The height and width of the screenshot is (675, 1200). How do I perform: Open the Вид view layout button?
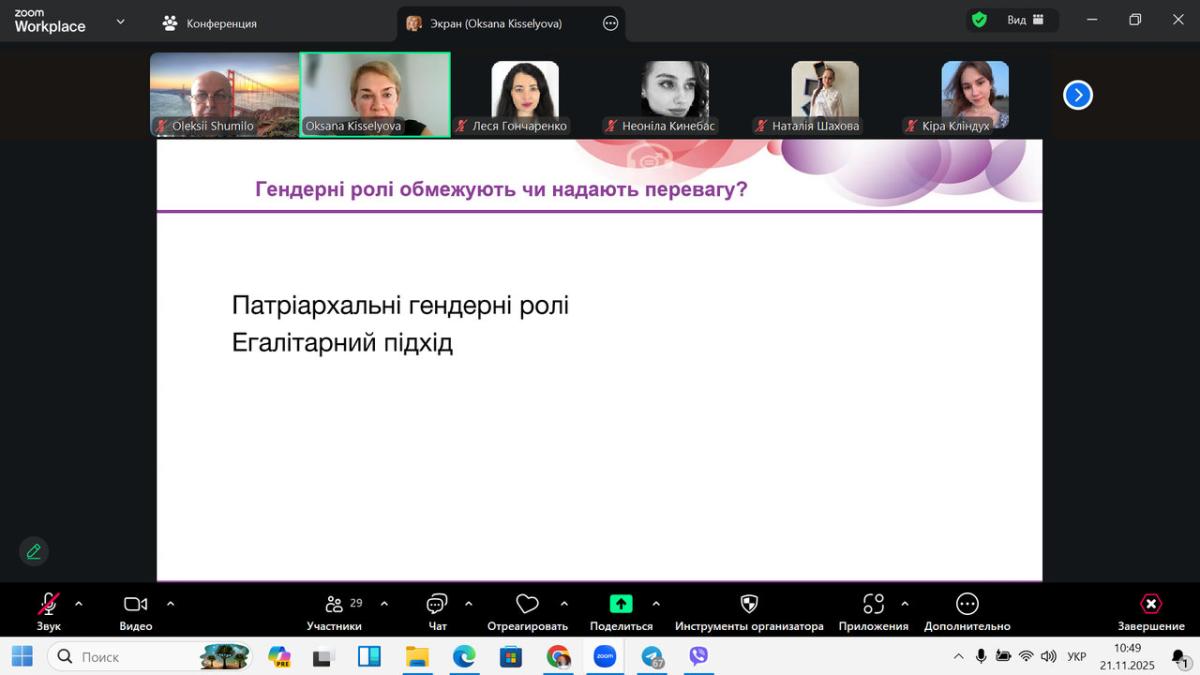1024,20
